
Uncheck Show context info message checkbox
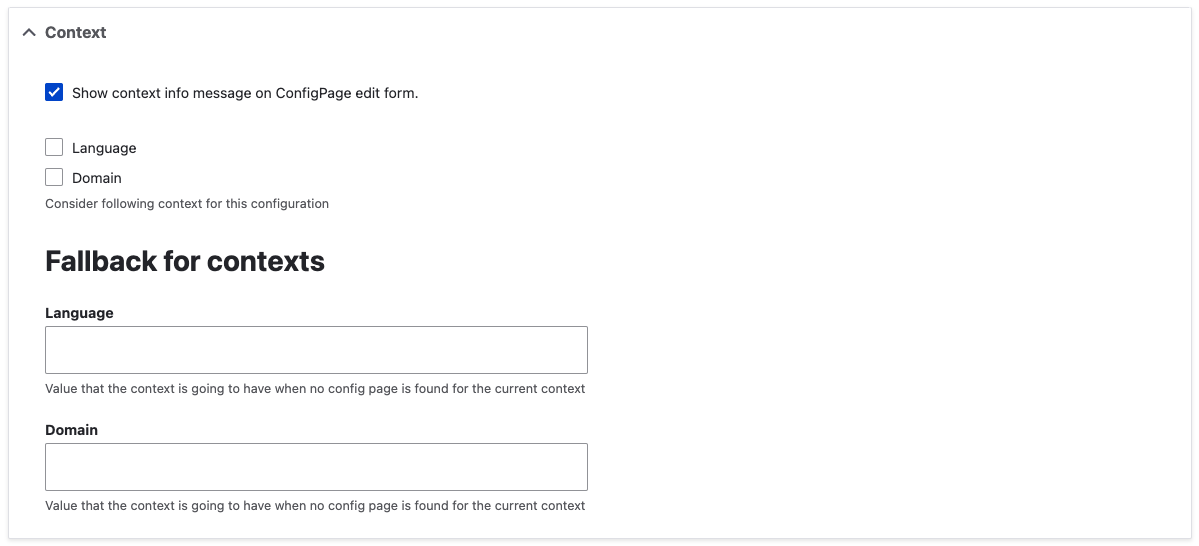tap(54, 93)
